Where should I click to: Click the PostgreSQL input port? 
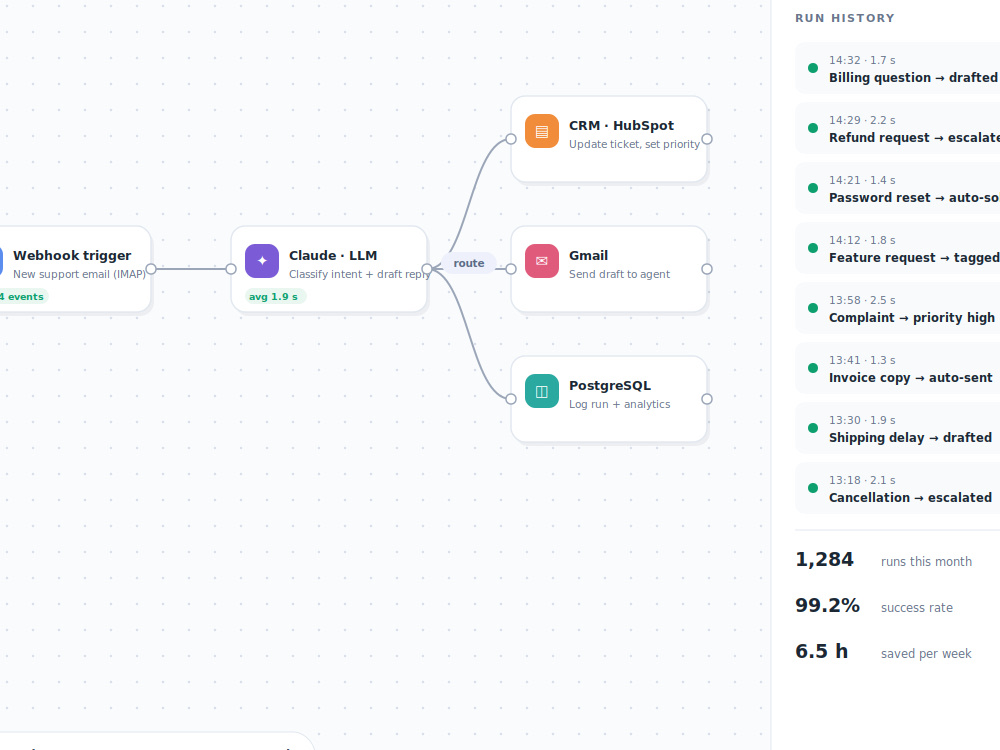click(511, 399)
